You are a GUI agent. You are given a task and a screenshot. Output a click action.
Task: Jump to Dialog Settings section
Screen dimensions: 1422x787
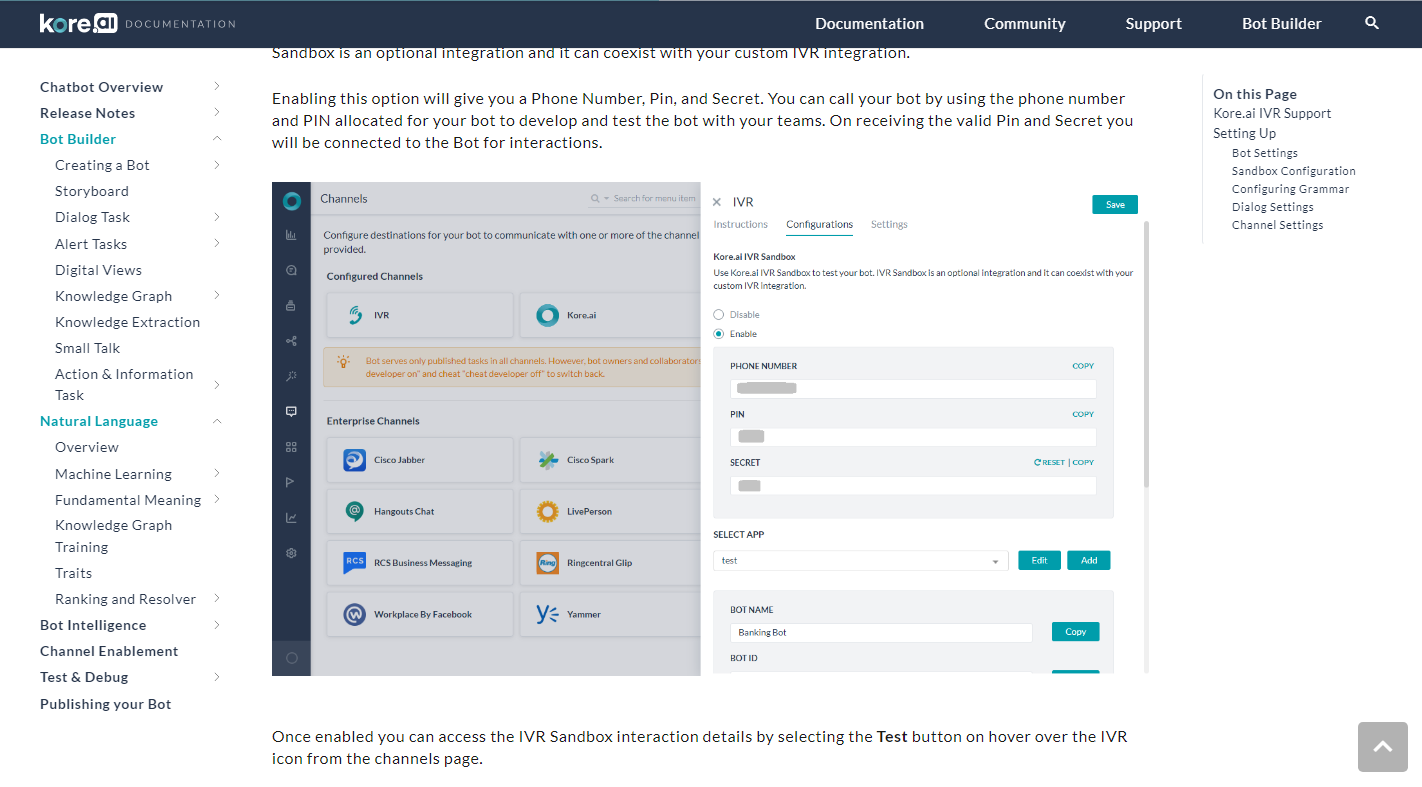1273,207
